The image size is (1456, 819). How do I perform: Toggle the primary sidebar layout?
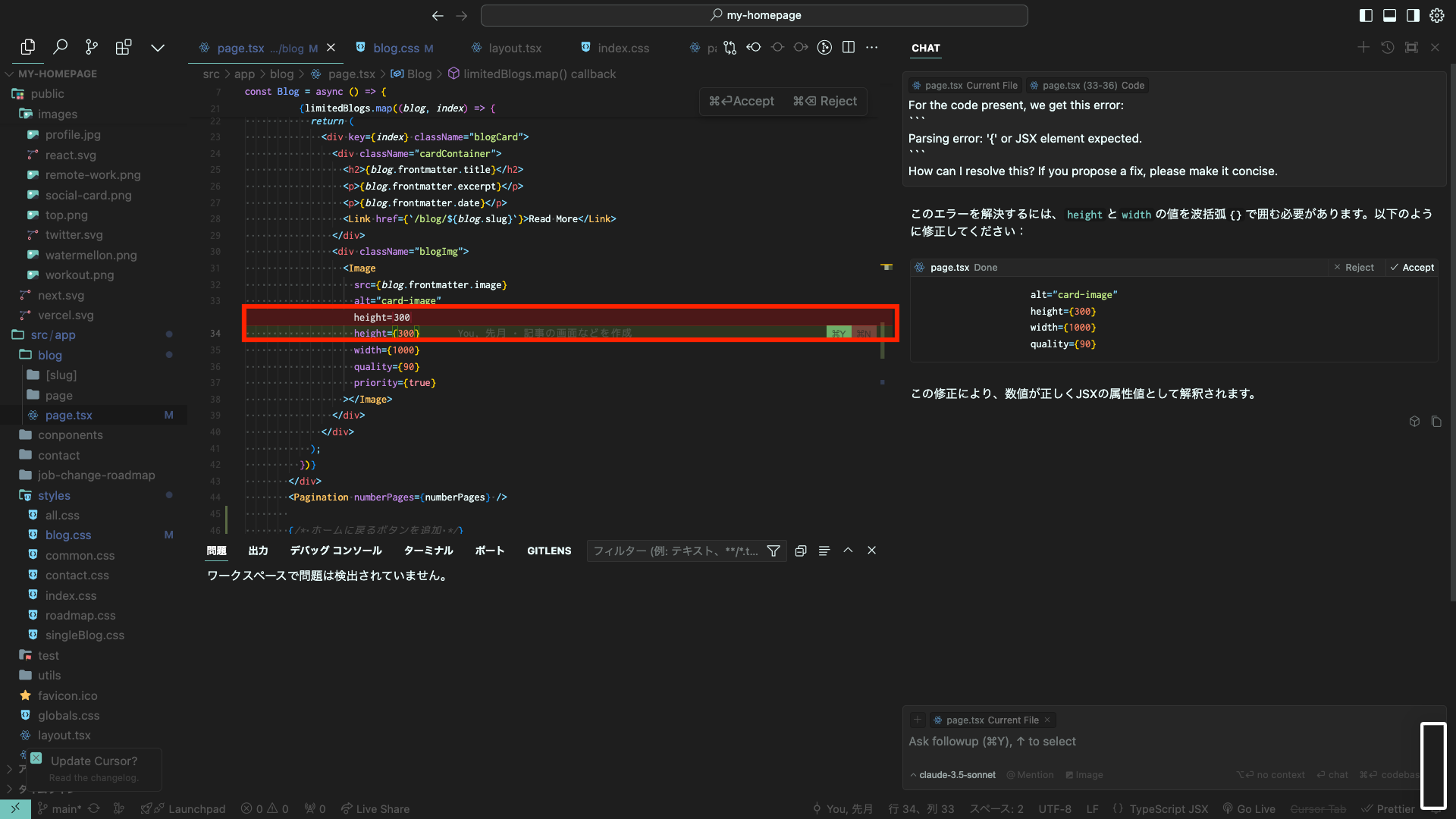(x=1366, y=15)
